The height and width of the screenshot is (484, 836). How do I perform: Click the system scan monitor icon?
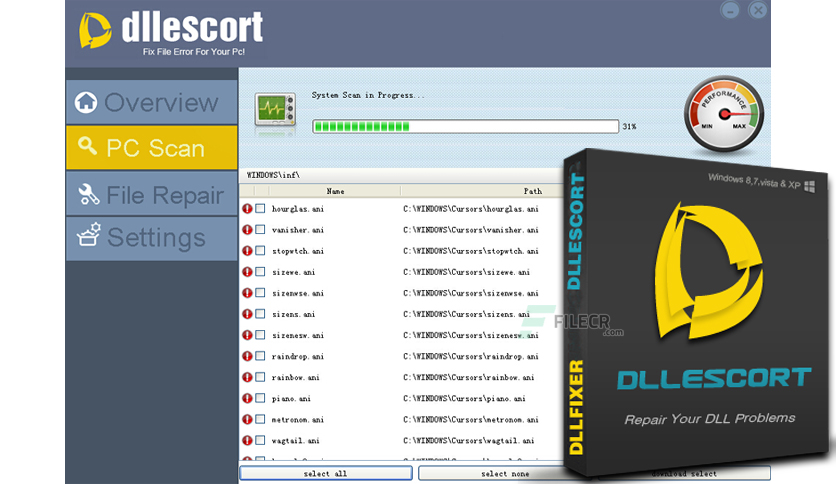275,110
